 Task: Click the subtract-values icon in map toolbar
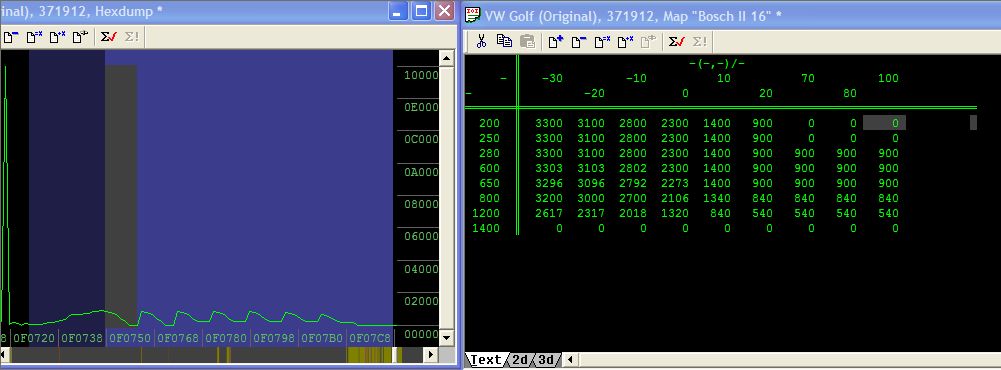[579, 41]
